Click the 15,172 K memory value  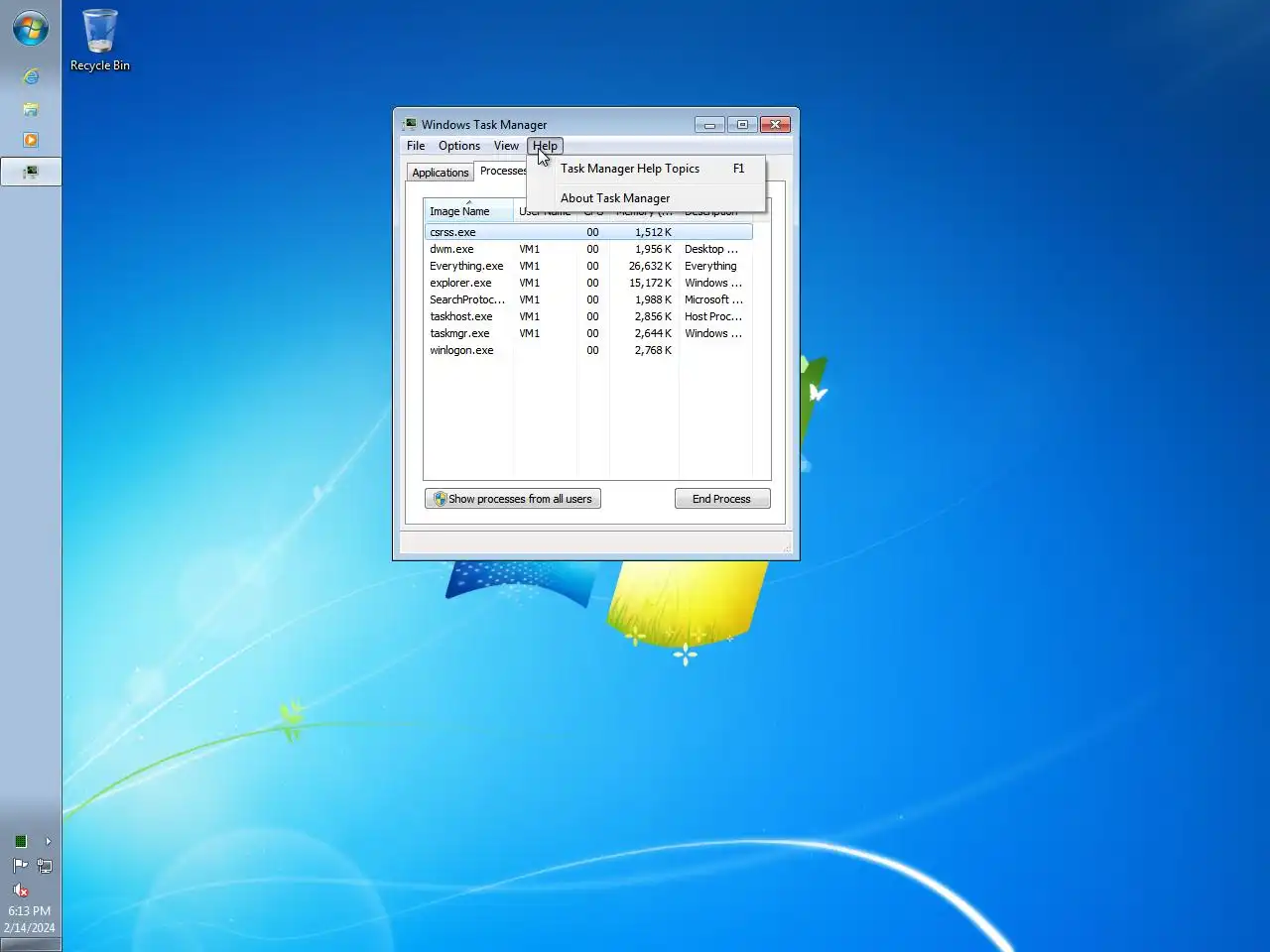coord(650,283)
